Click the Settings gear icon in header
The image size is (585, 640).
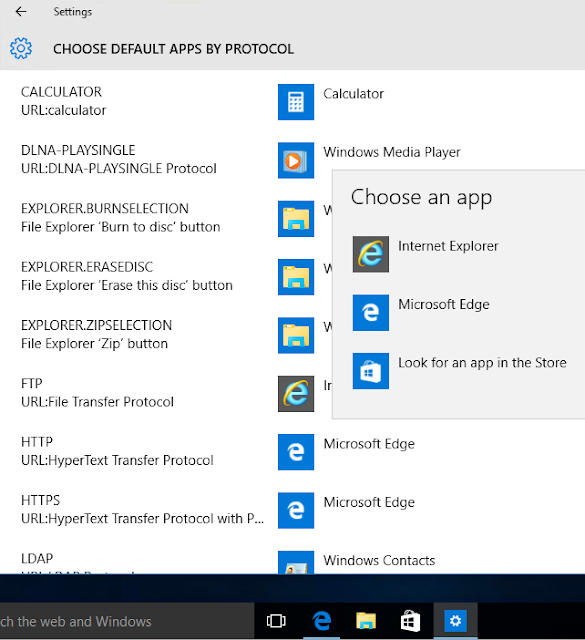[x=21, y=49]
